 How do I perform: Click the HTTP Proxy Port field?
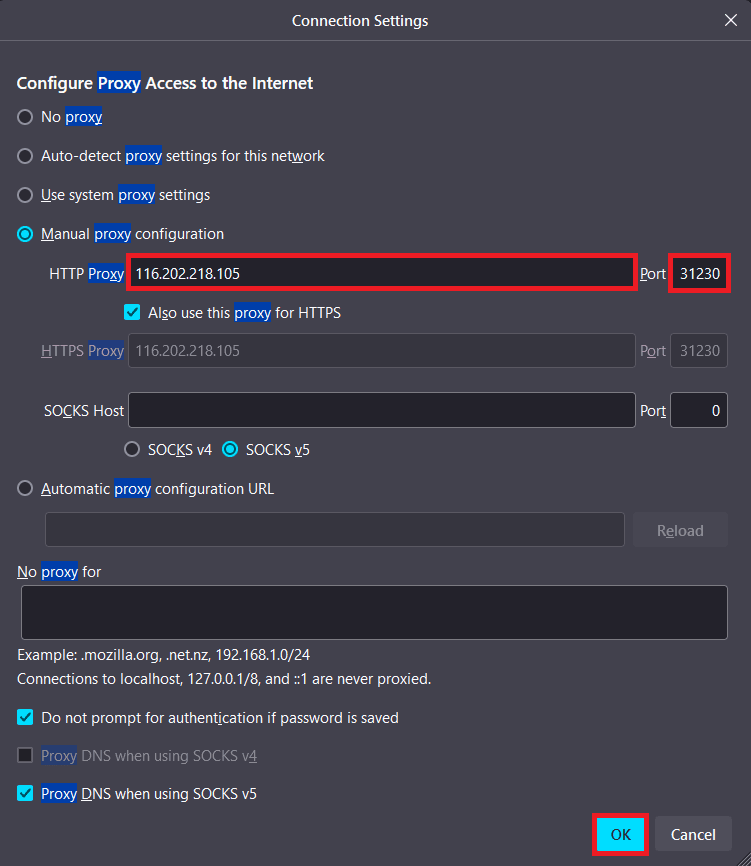click(x=698, y=273)
